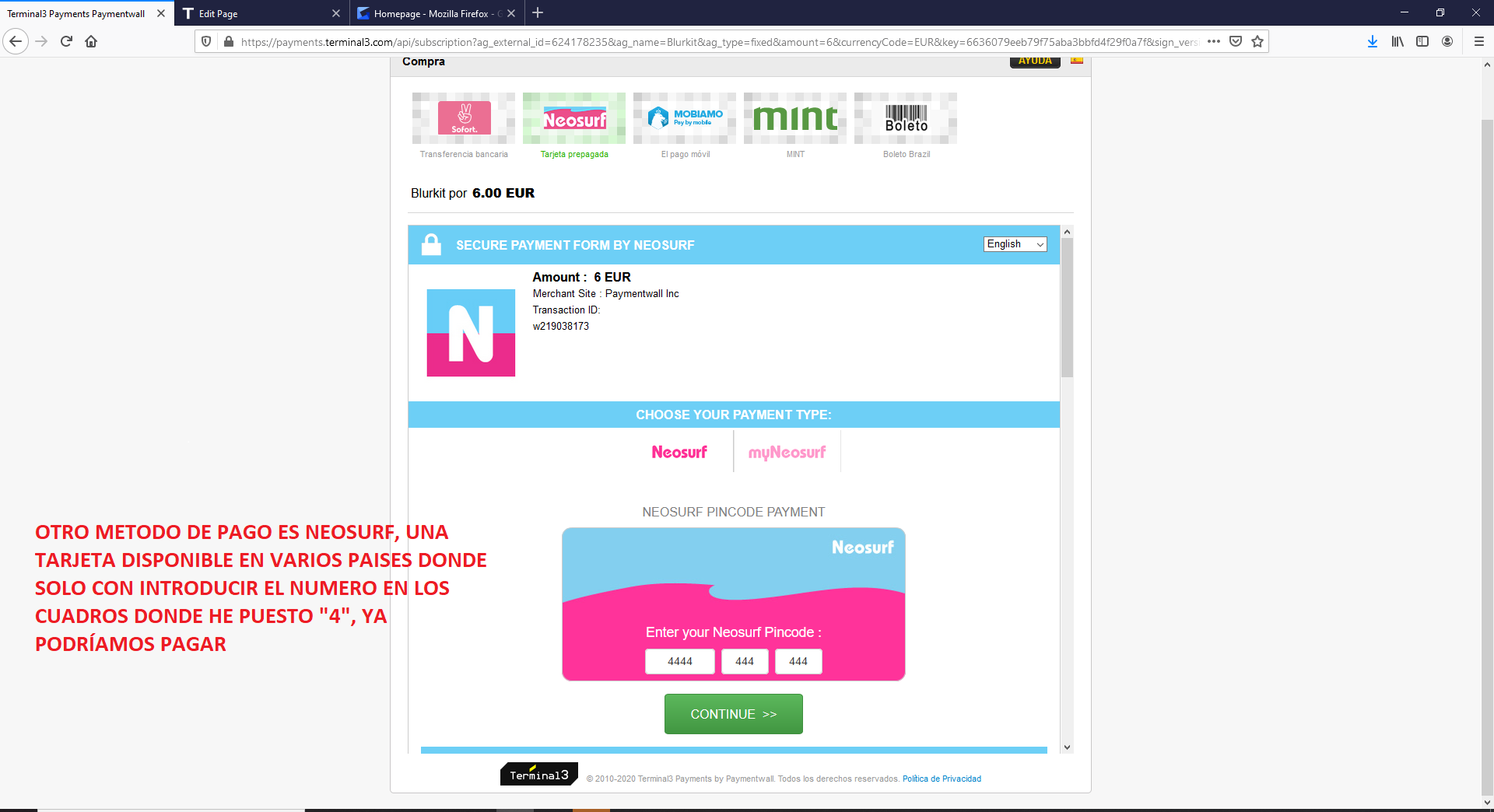Reload the current page
1494x812 pixels.
click(66, 41)
